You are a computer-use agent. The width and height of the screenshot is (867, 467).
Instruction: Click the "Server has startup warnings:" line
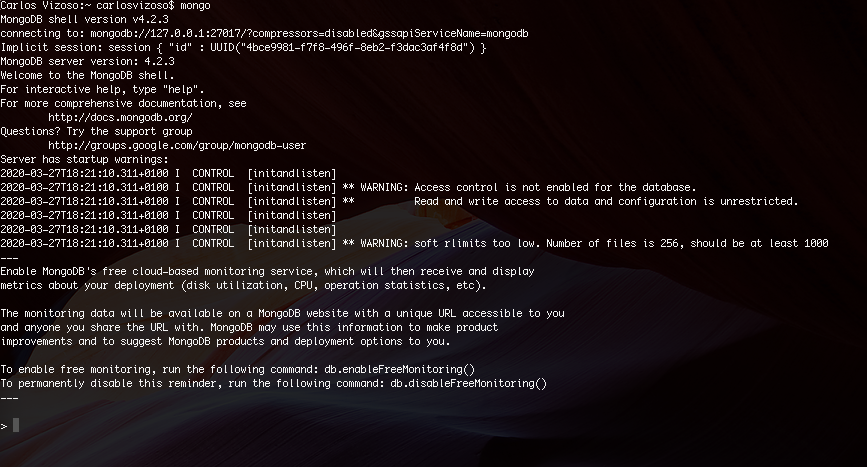pos(85,159)
